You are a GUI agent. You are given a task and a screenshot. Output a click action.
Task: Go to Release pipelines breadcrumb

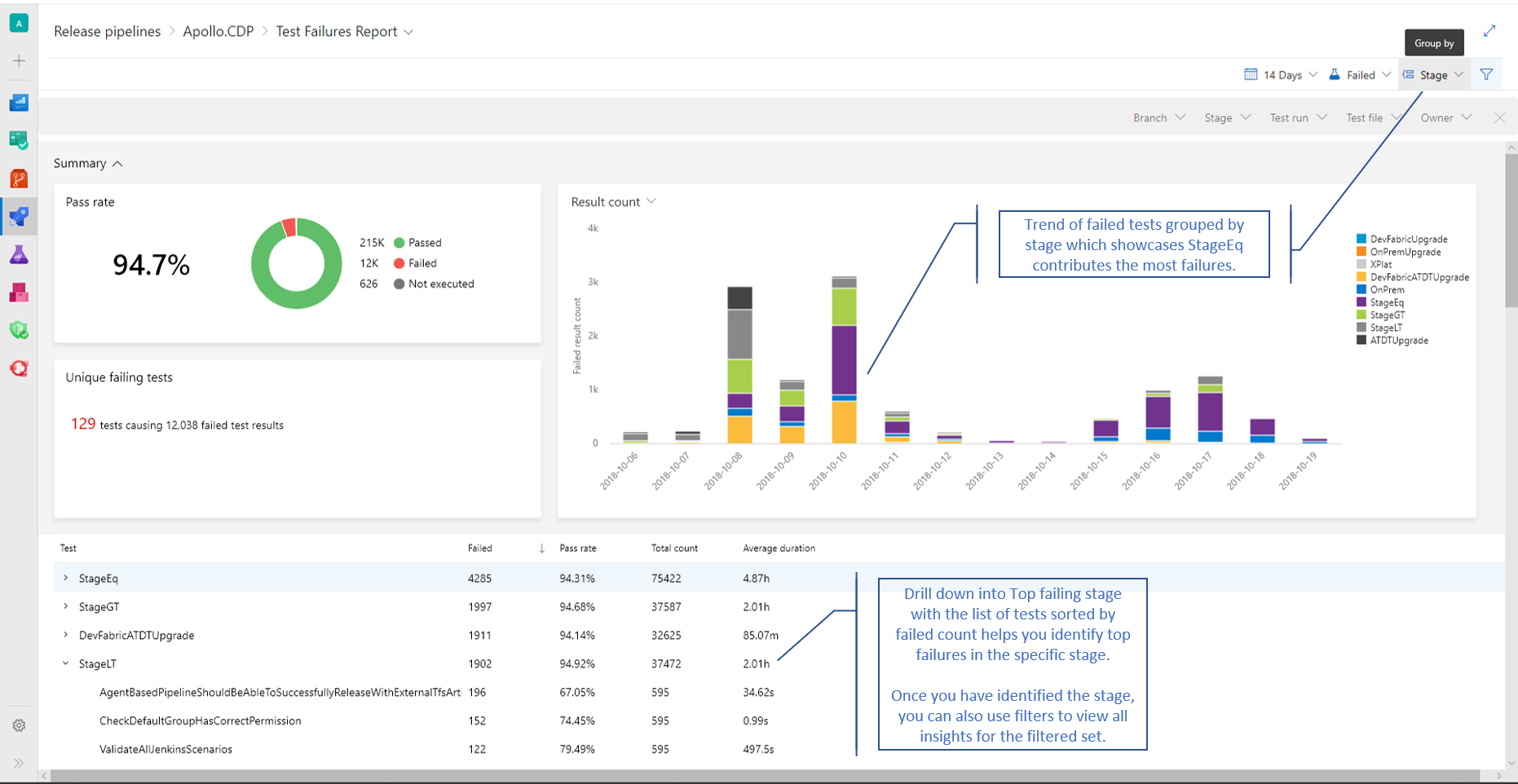107,32
